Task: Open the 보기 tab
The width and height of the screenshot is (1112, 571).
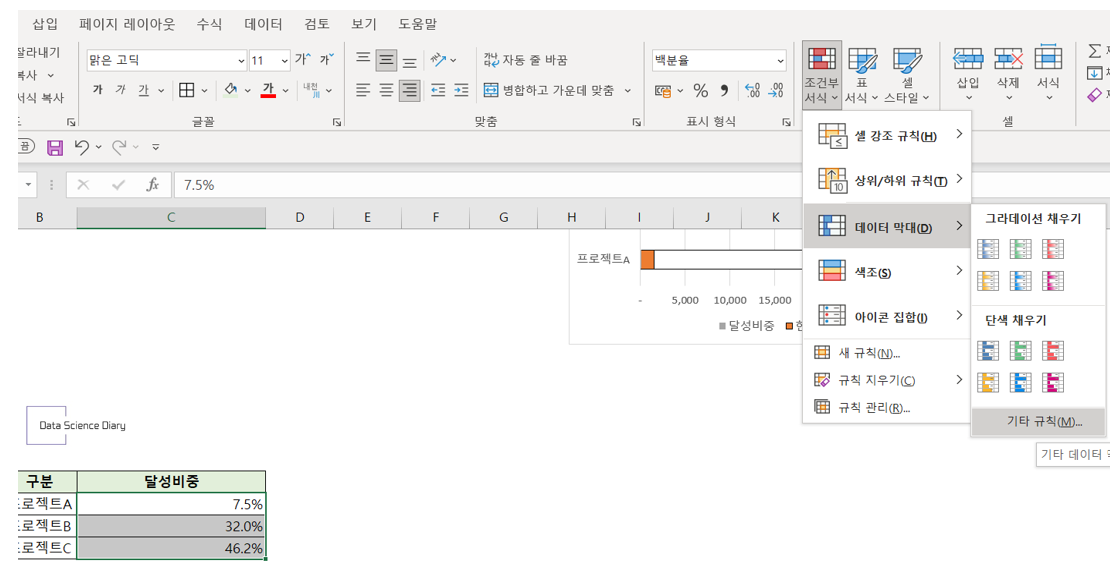Action: coord(364,24)
